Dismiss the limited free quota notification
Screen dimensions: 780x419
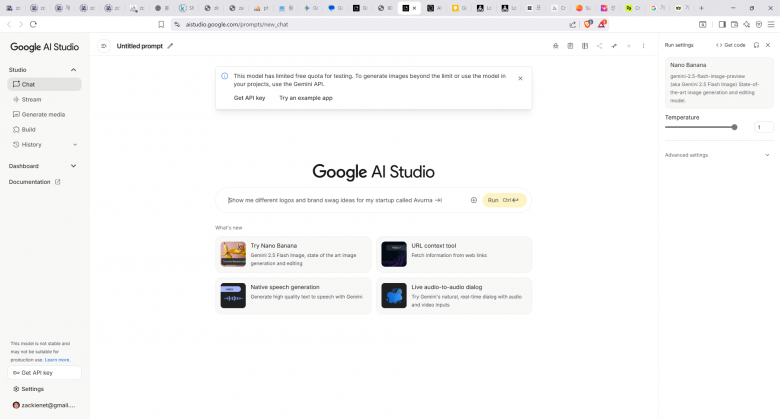pos(520,78)
